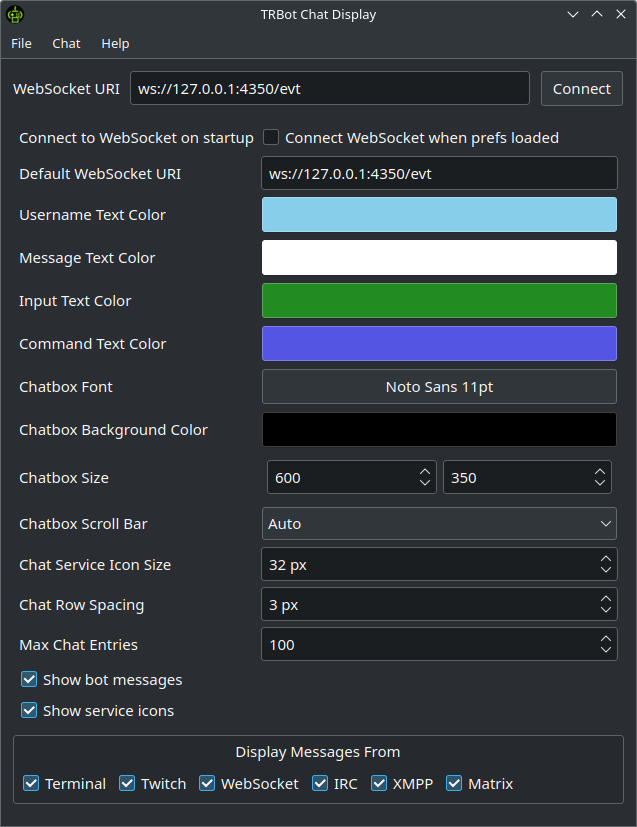Open the Noto Sans 11pt font chooser
This screenshot has width=637, height=827.
click(439, 387)
